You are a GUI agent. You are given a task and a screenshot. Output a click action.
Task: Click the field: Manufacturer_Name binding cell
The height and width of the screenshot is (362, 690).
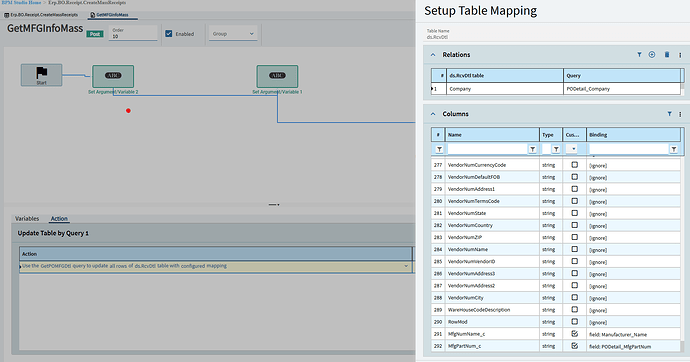click(633, 334)
